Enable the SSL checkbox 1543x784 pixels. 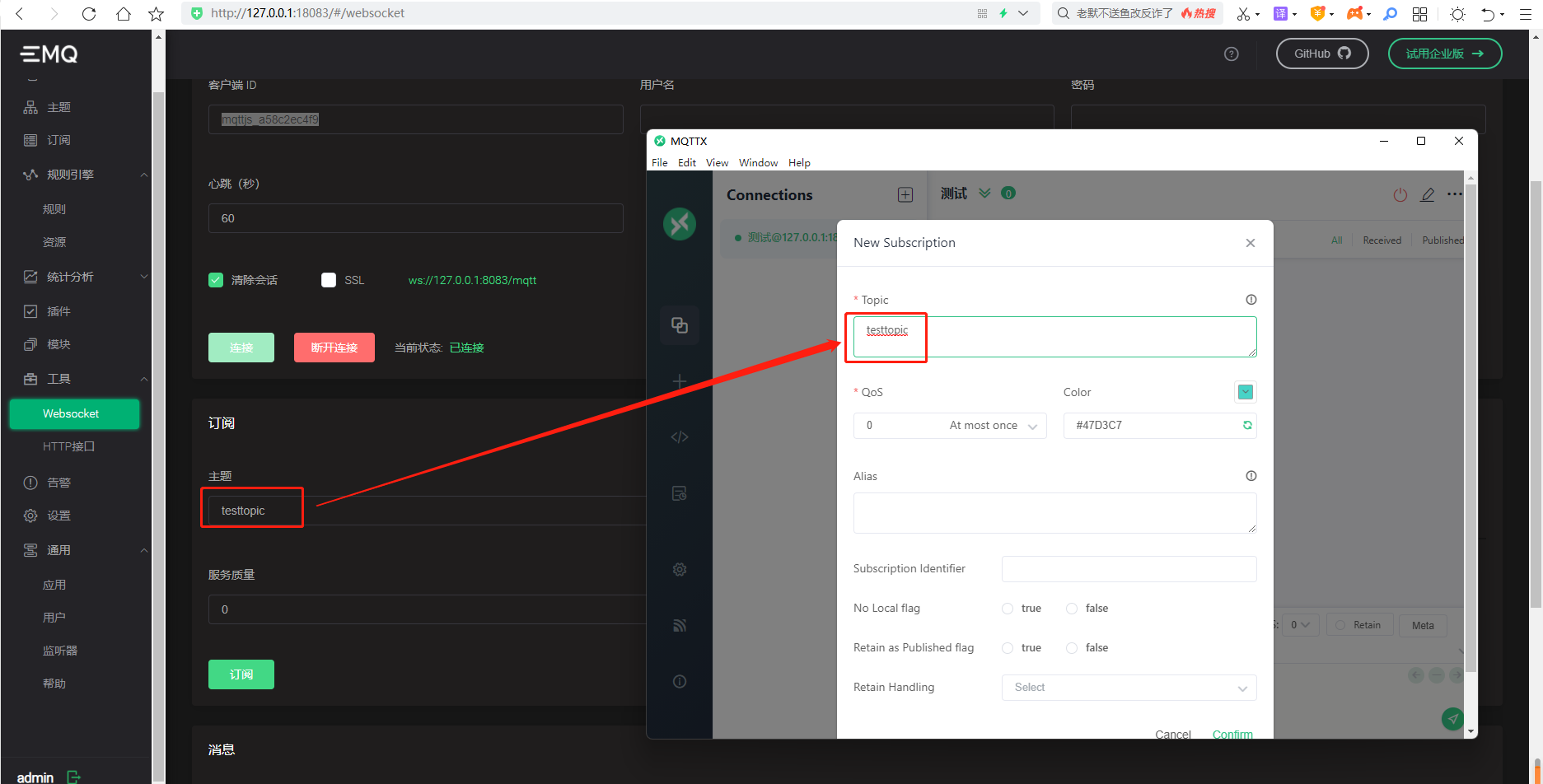328,279
